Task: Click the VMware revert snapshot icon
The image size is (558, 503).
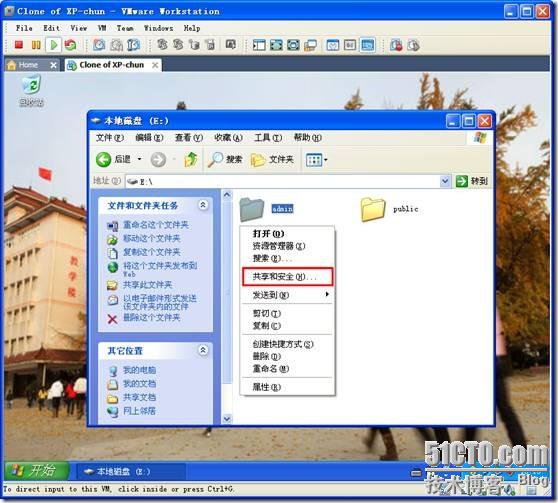Action: click(x=116, y=45)
